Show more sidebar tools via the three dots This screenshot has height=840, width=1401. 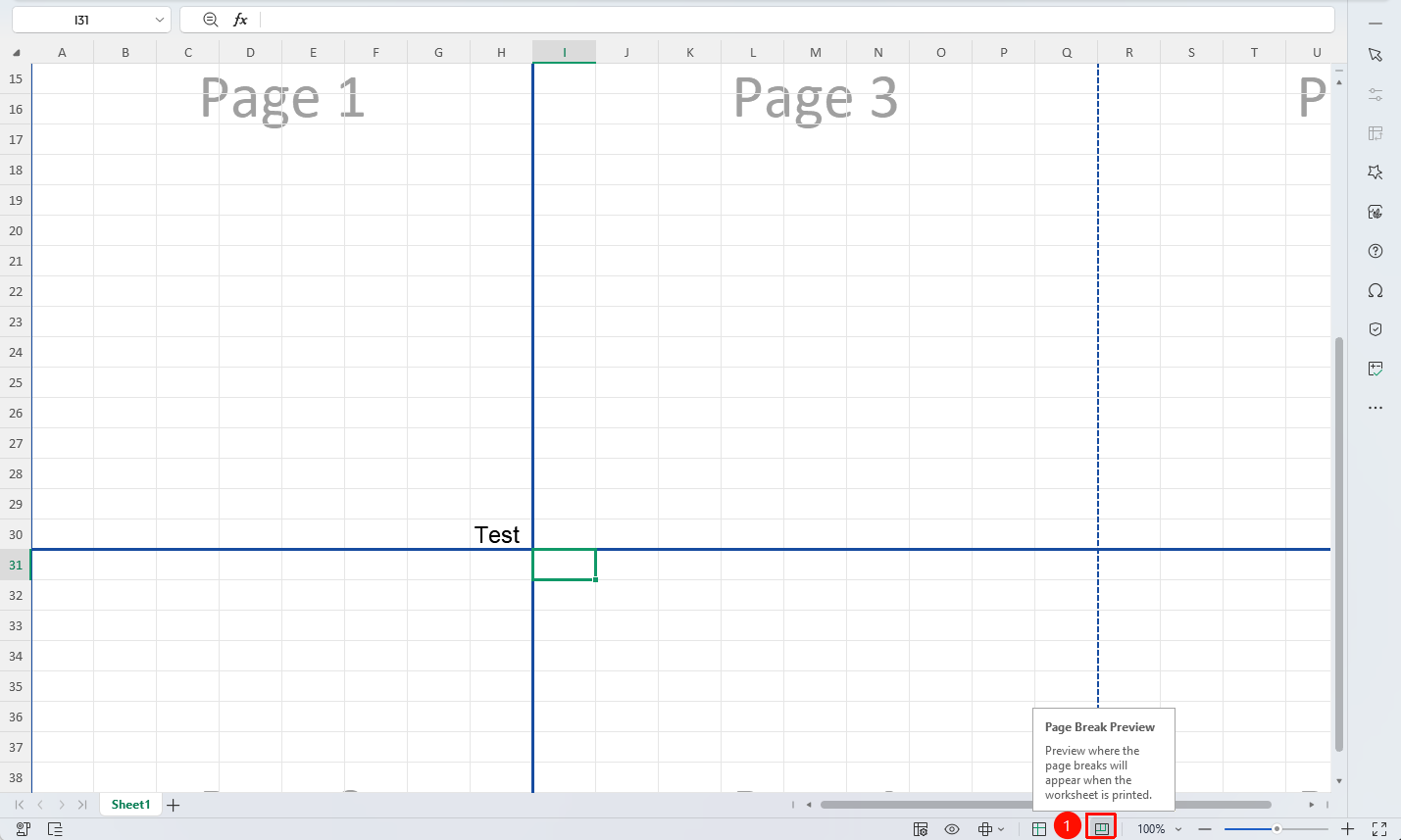click(1376, 408)
